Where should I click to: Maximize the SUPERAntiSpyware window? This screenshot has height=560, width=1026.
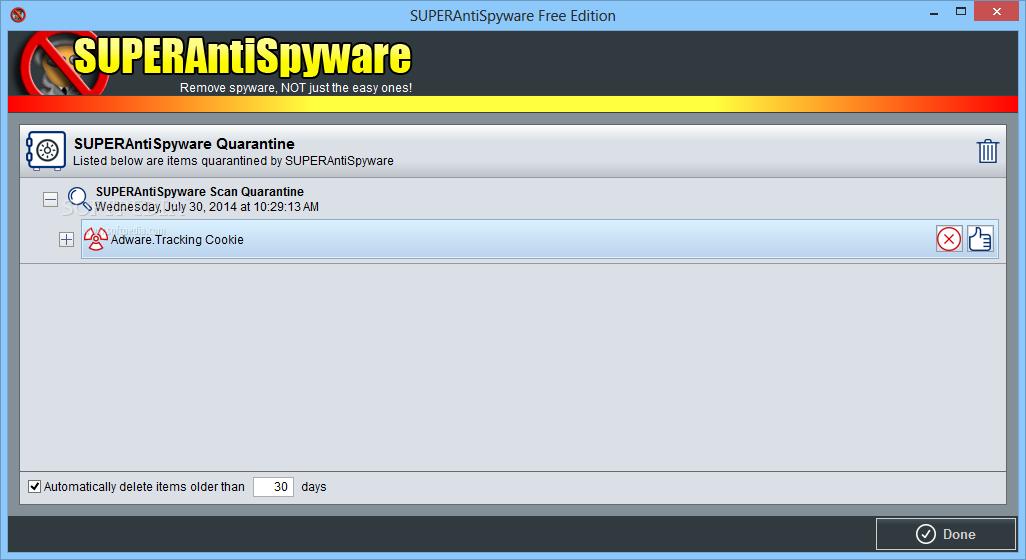961,12
